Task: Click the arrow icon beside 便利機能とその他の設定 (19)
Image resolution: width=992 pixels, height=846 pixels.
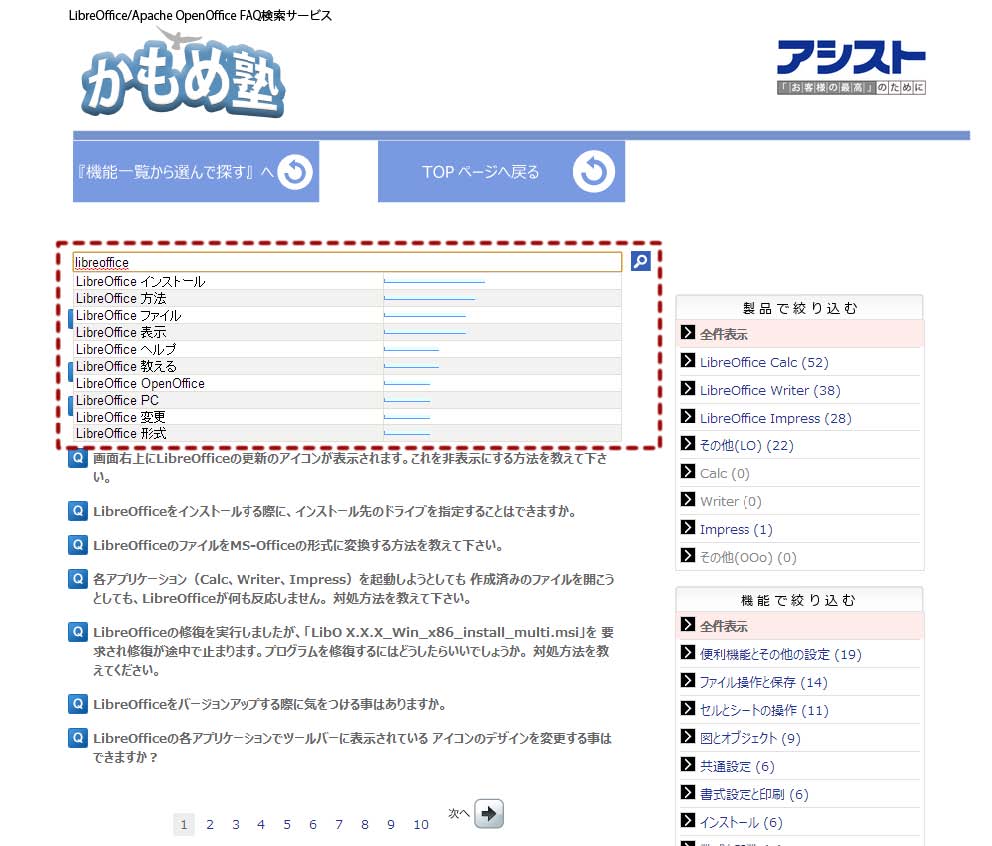Action: 688,652
